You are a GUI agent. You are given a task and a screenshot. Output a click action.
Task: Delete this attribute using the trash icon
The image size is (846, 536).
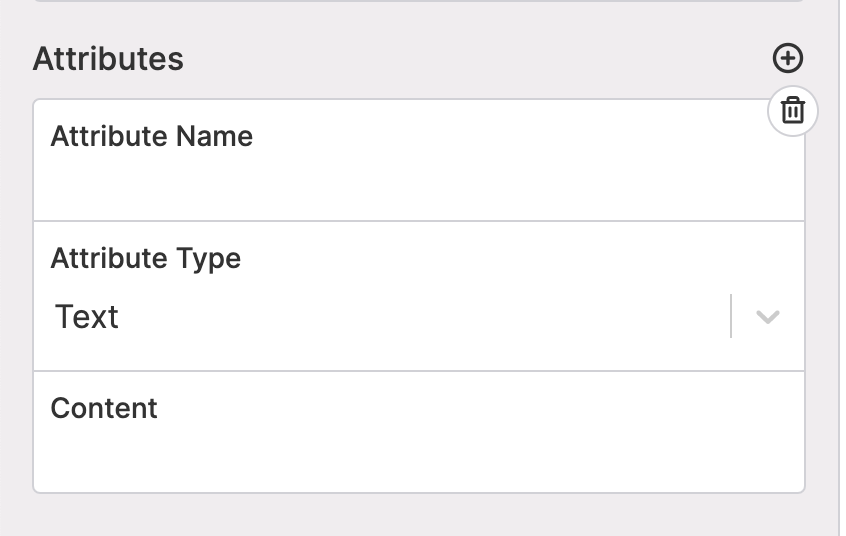793,111
